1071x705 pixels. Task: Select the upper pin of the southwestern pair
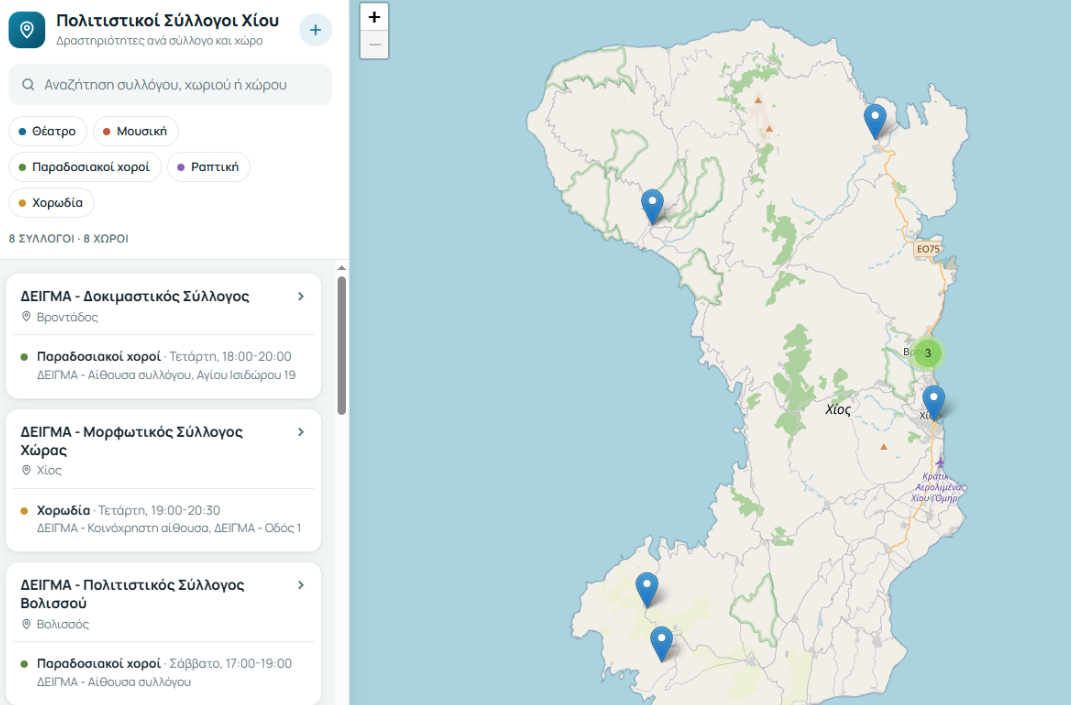(x=647, y=590)
